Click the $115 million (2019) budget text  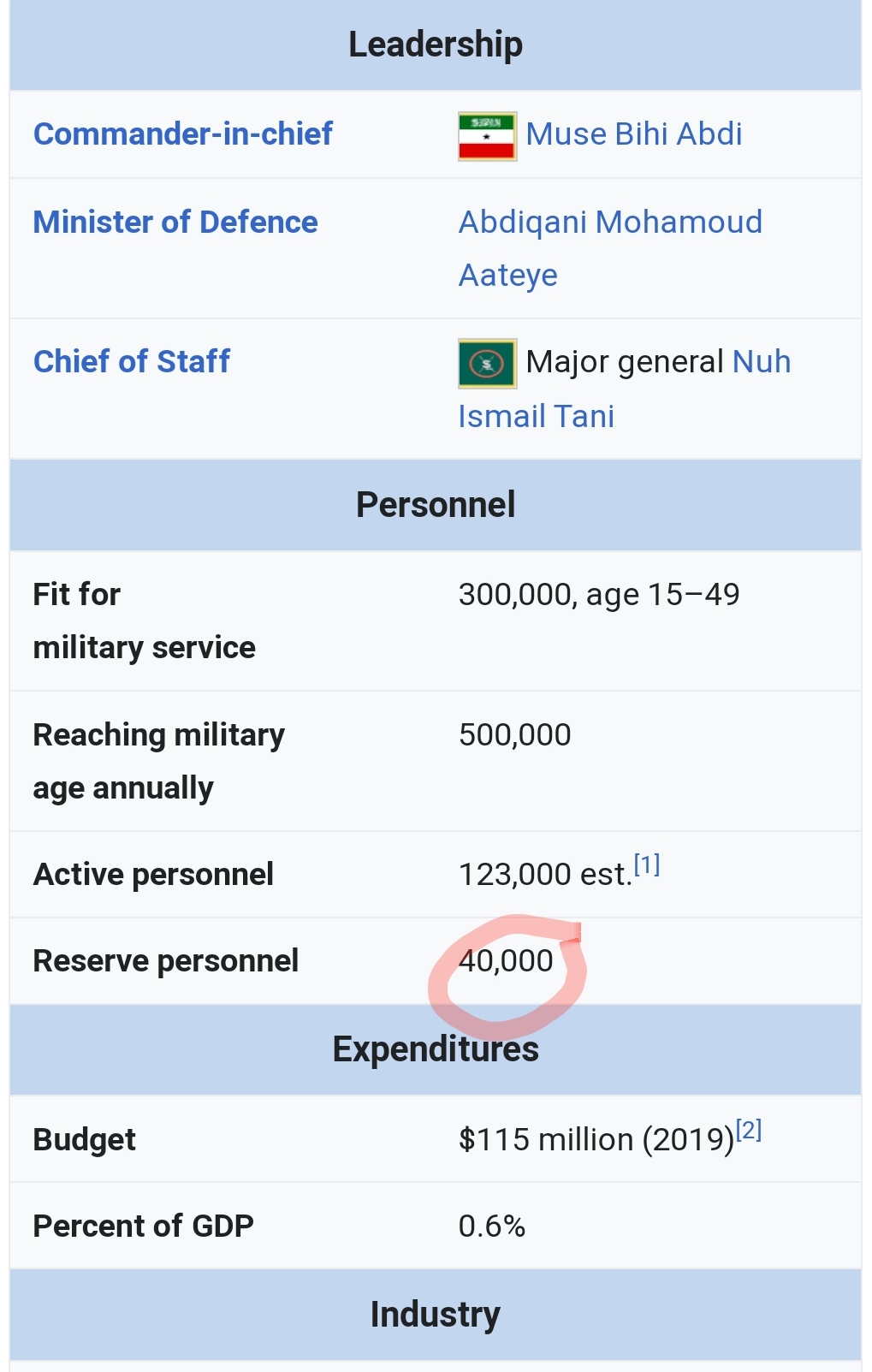point(596,1140)
